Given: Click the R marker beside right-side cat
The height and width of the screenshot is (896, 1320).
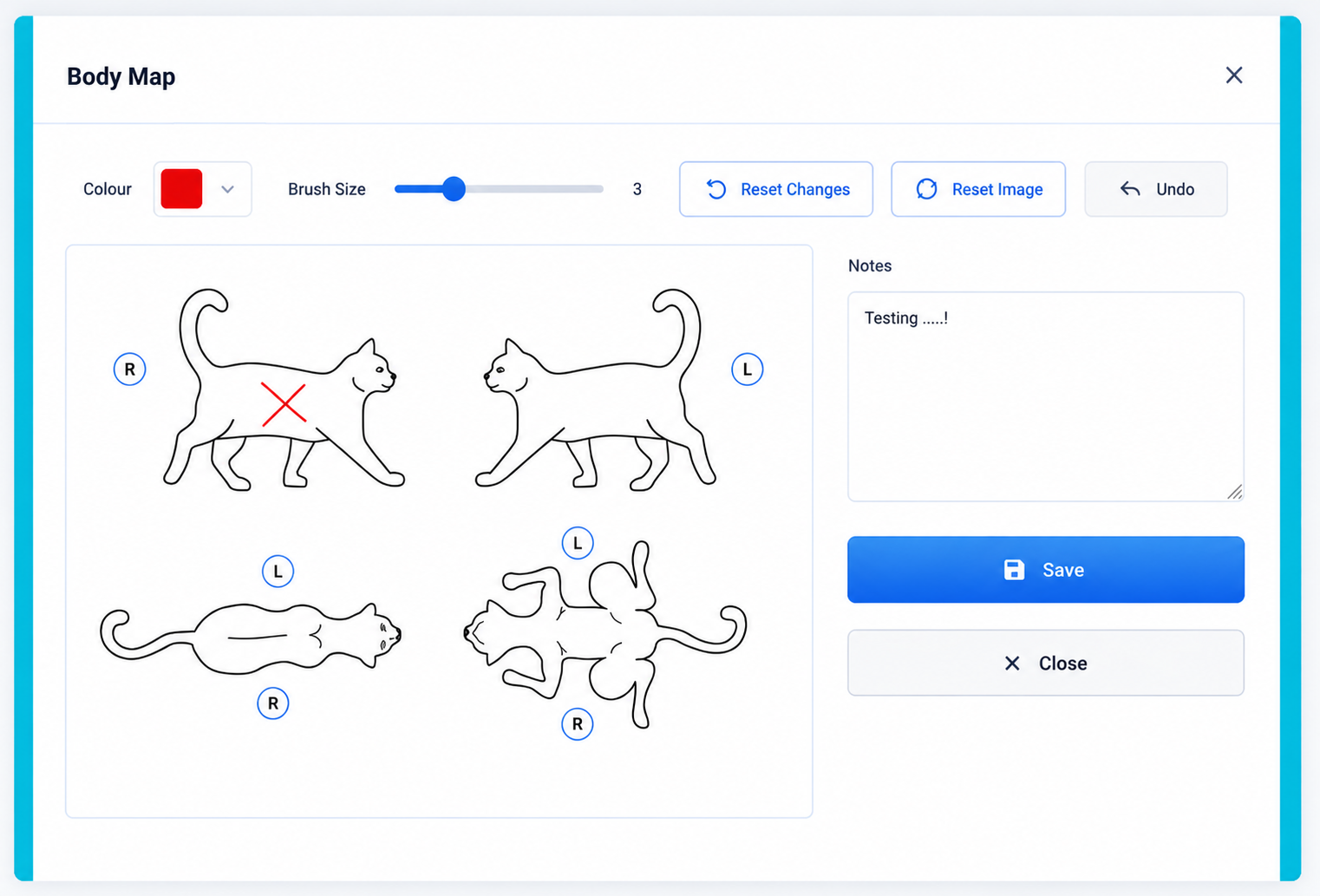Looking at the screenshot, I should 130,370.
